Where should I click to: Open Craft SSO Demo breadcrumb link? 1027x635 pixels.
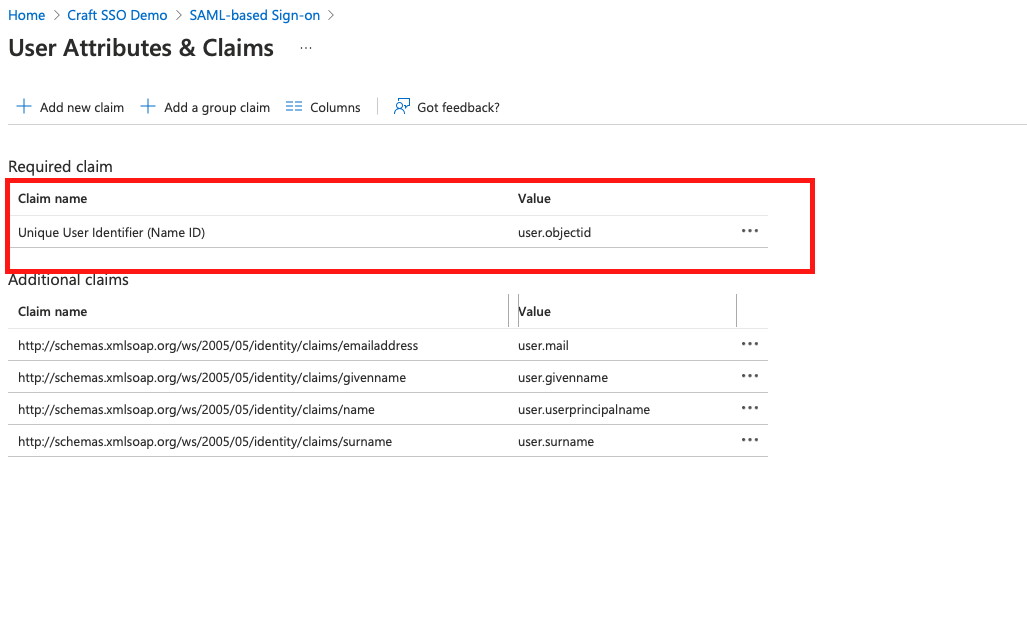pos(116,15)
